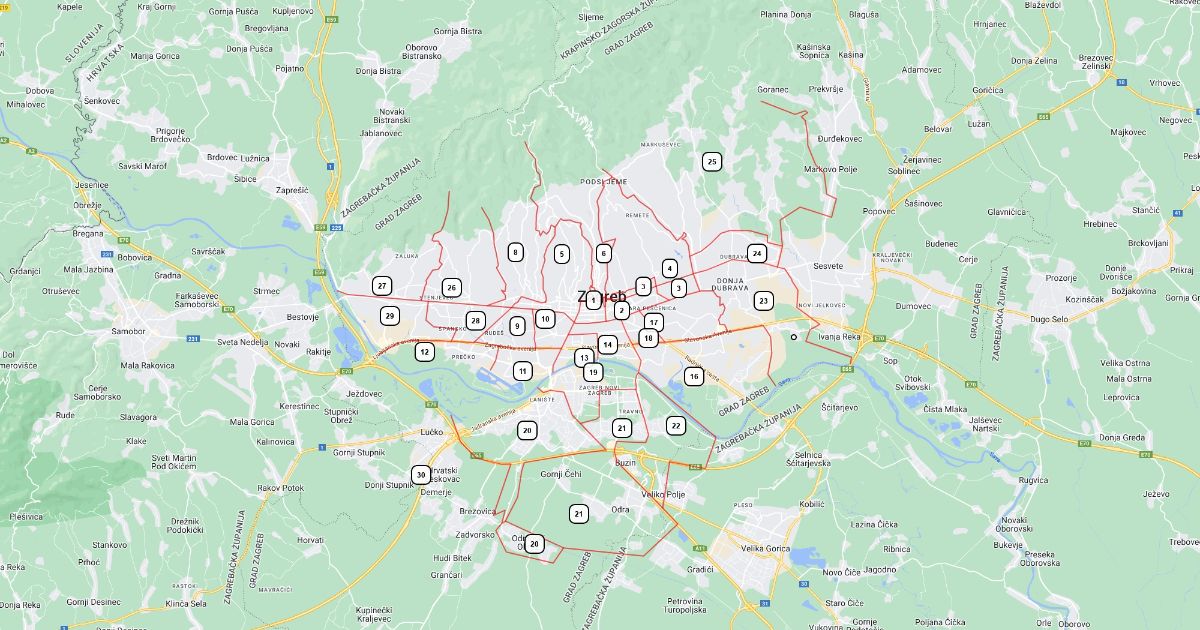Click marker 1 at Zagreb center
This screenshot has width=1200, height=630.
tap(593, 300)
